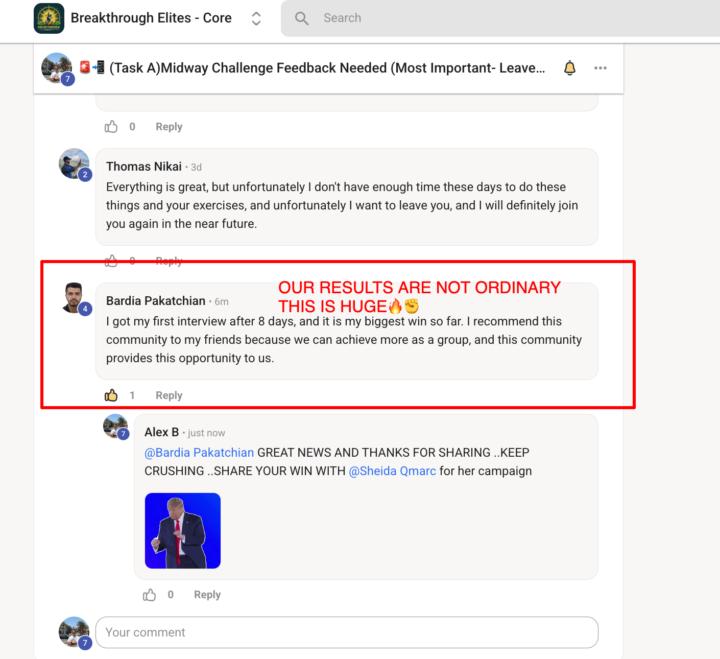Screen dimensions: 720x659
Task: Open the dancing GIF image in Alex B's reply
Action: point(183,531)
